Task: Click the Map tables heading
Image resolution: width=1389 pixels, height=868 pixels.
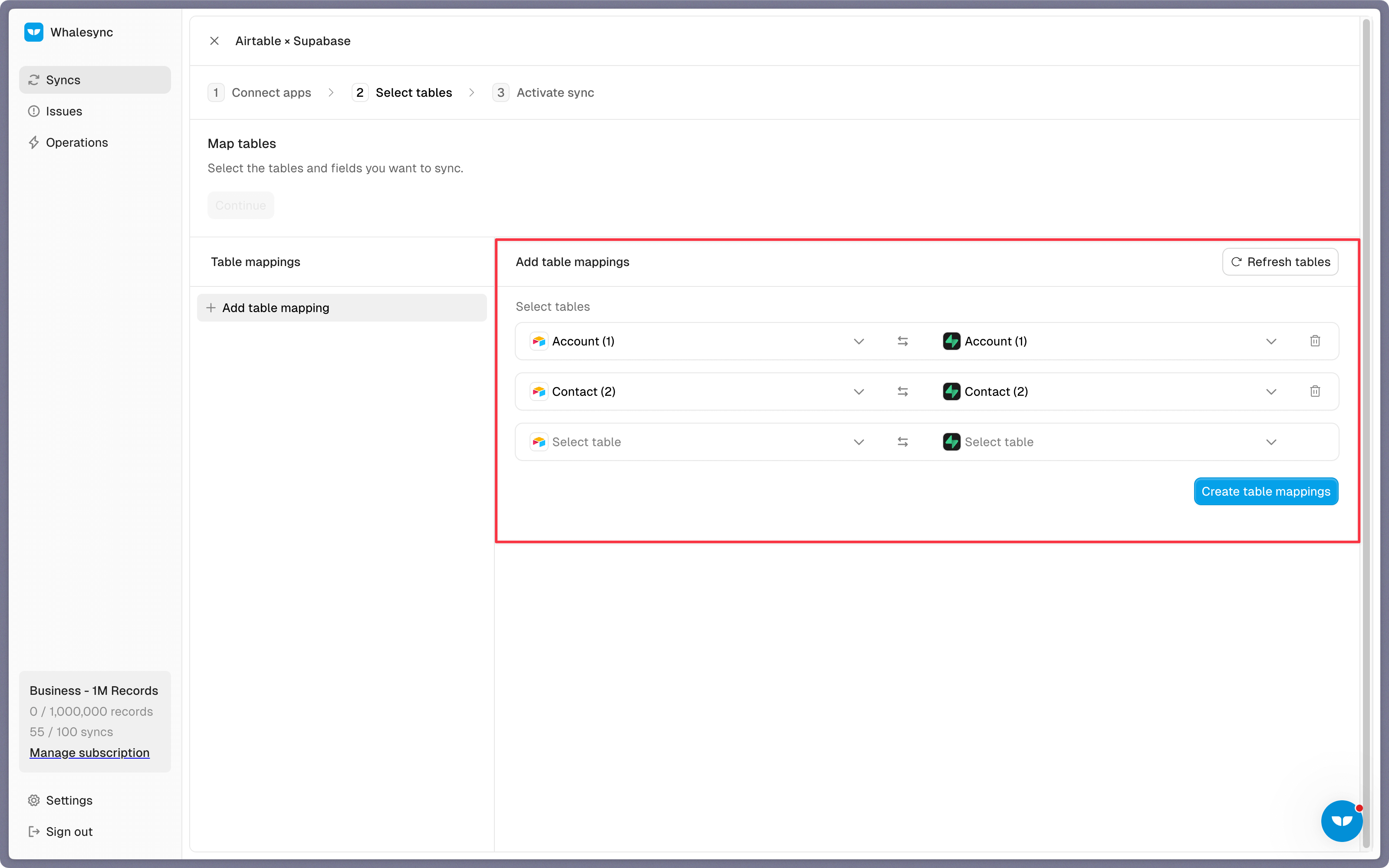Action: [242, 144]
